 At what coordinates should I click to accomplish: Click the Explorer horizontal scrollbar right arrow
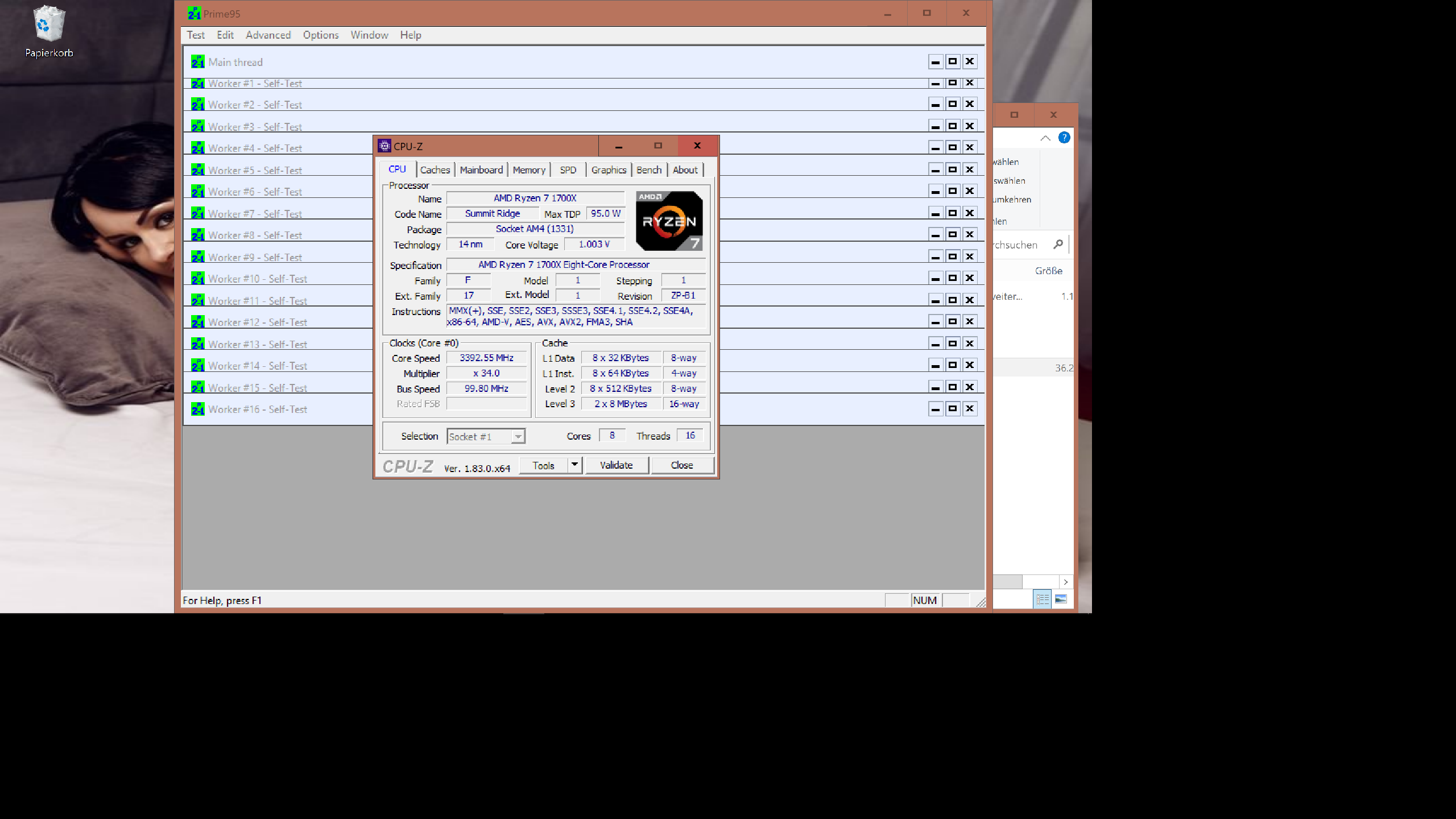[1066, 582]
